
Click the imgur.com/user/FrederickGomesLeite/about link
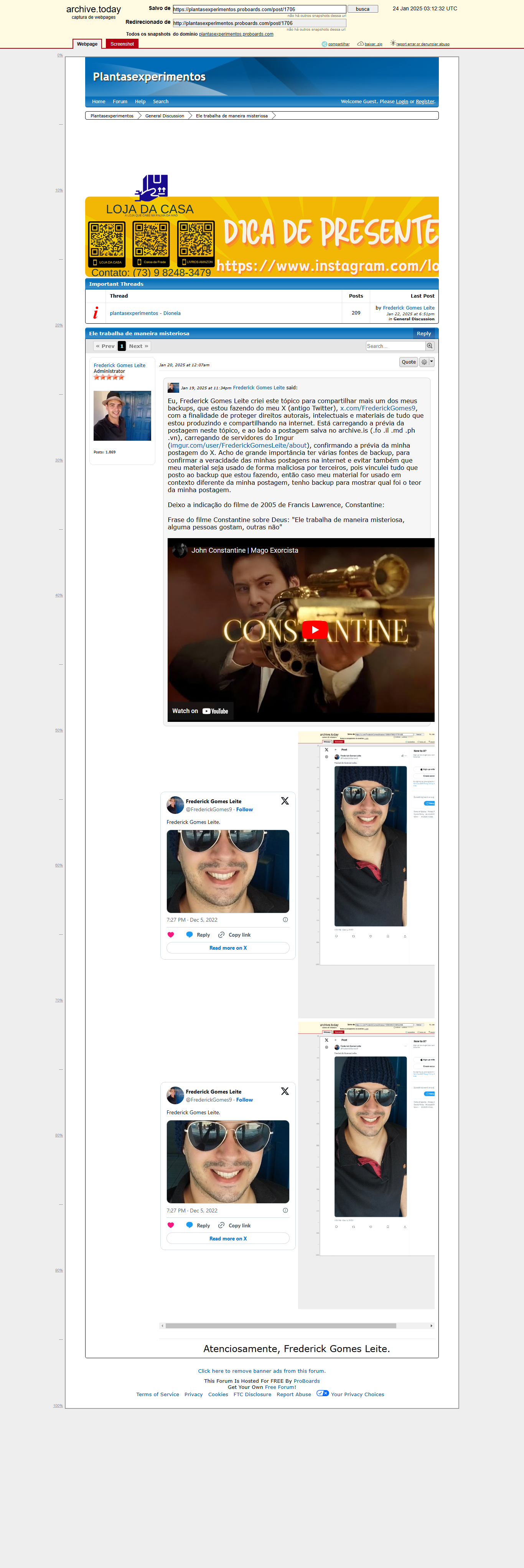(x=238, y=445)
